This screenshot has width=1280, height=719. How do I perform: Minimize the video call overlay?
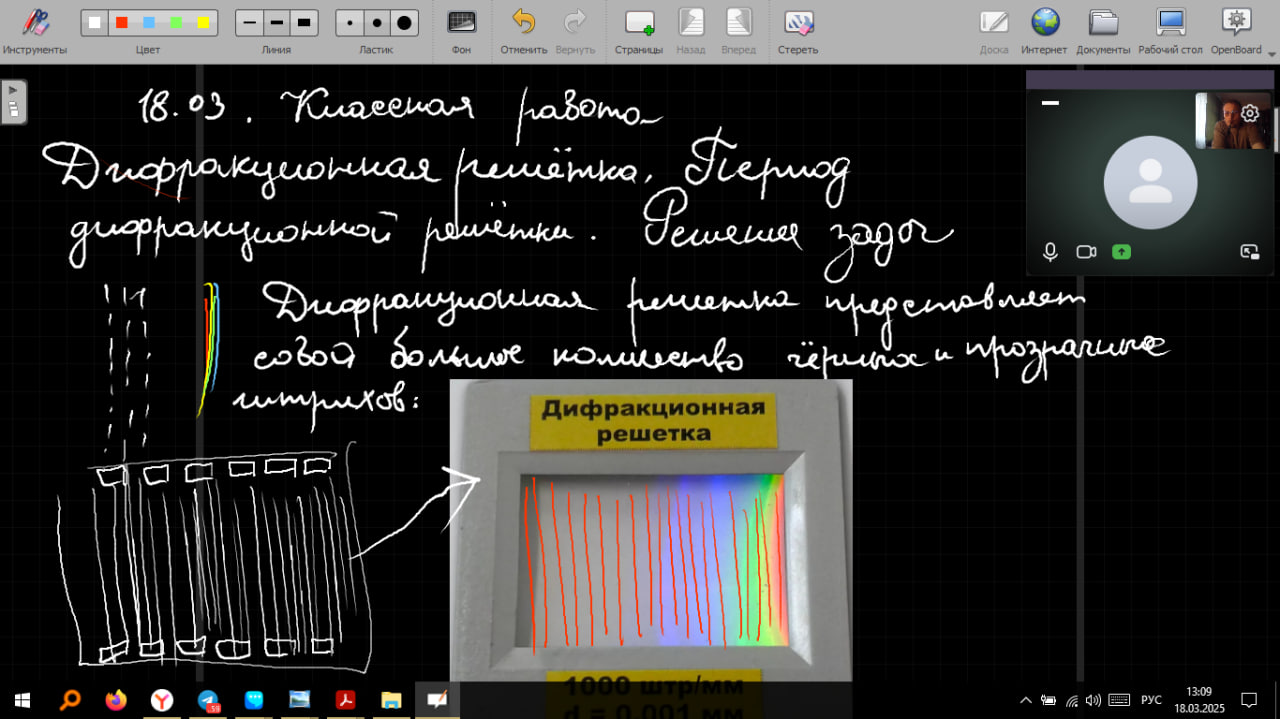(x=1050, y=102)
